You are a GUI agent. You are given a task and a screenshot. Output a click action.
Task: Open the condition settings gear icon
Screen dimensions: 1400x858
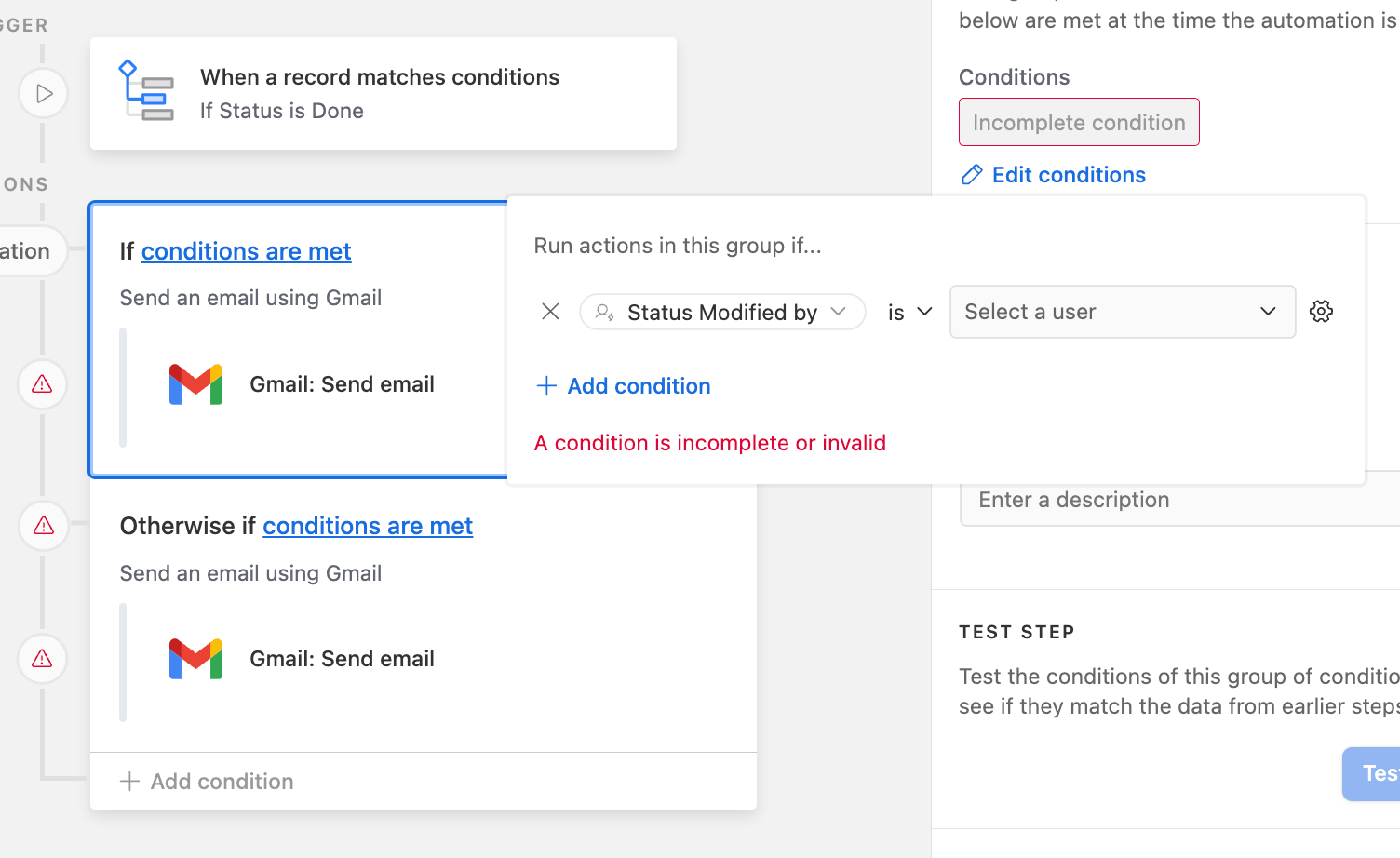(1321, 312)
